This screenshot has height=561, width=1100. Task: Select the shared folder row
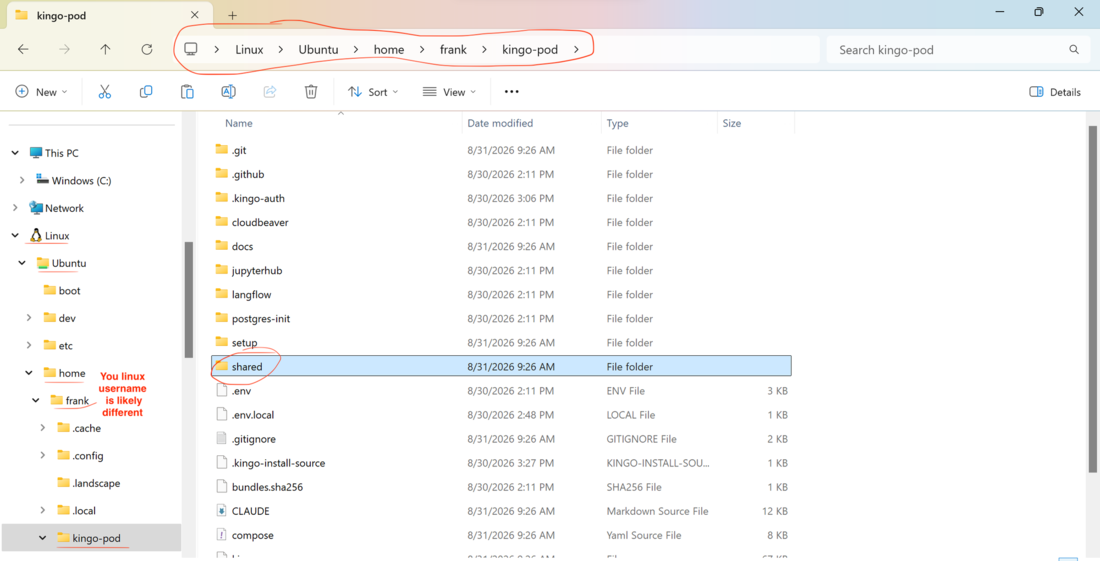point(501,366)
